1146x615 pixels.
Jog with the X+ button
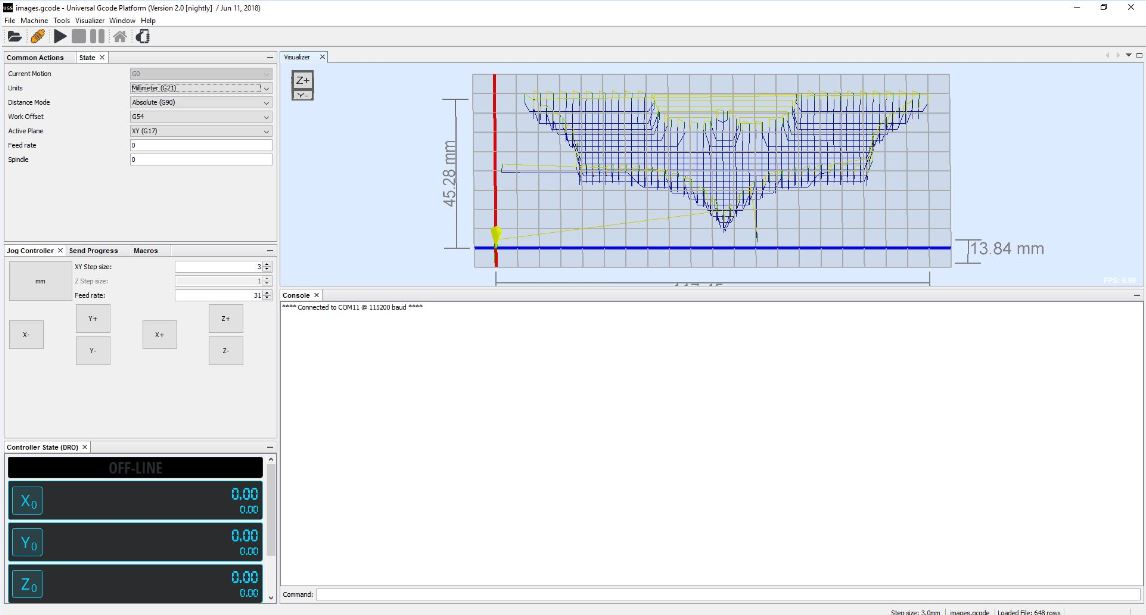(159, 334)
